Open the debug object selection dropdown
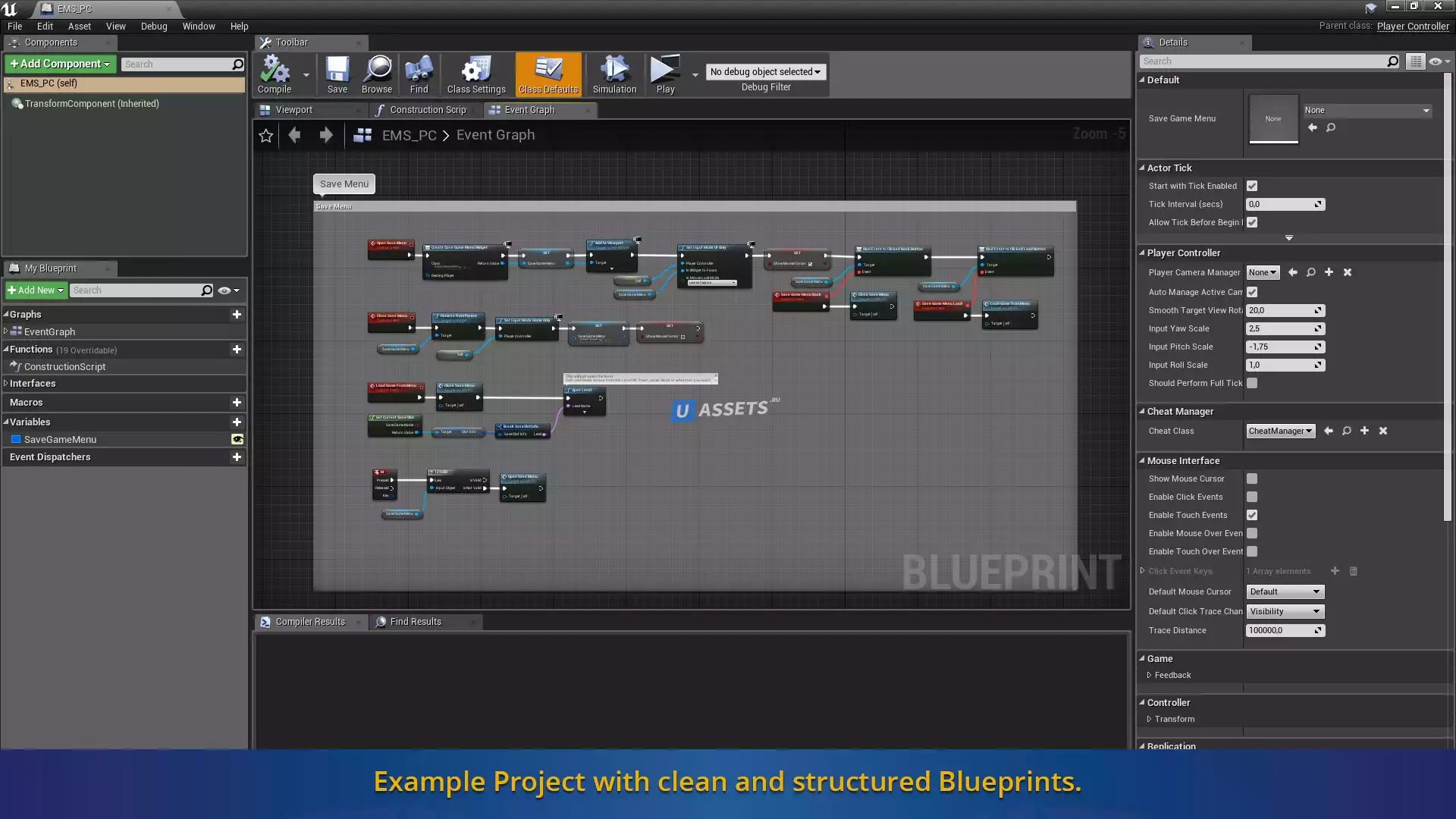This screenshot has width=1456, height=819. click(765, 71)
